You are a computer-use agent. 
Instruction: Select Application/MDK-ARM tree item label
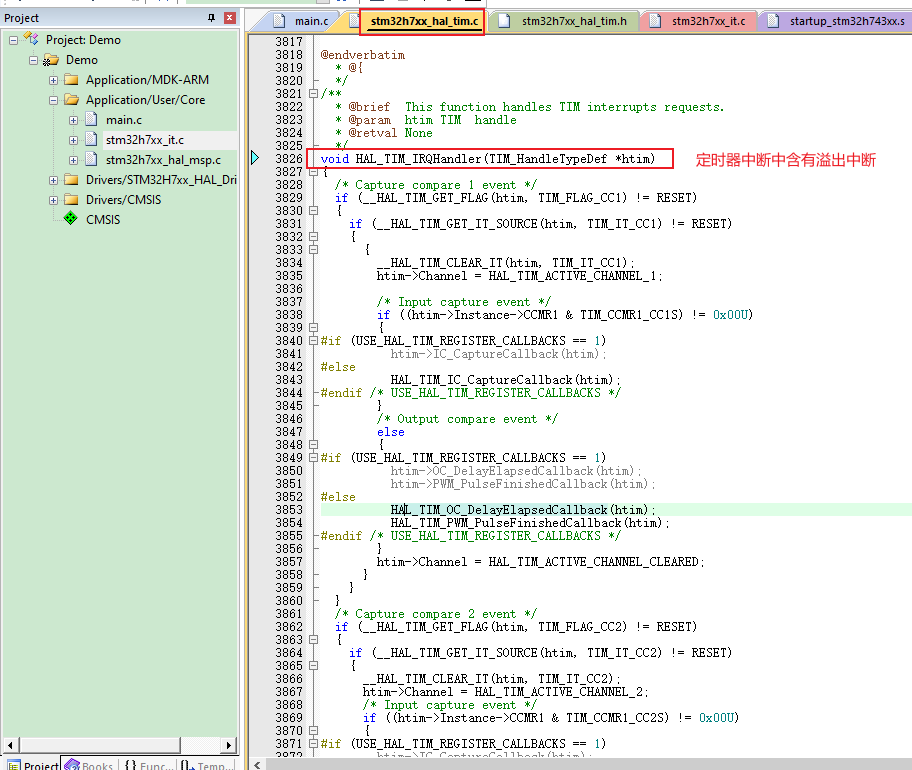[147, 80]
